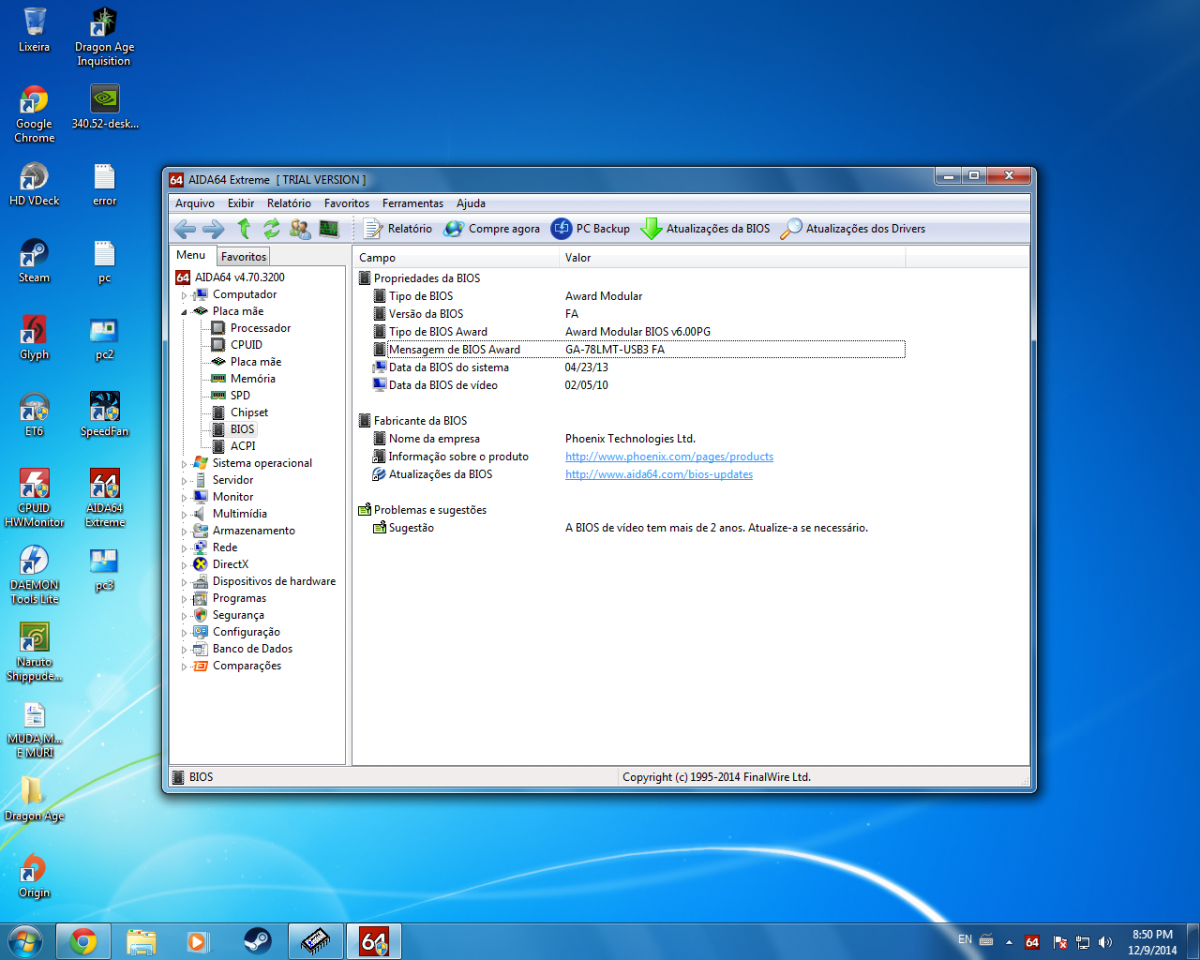Screen dimensions: 1200x960
Task: Open SpeedFan desktop icon
Action: click(104, 415)
